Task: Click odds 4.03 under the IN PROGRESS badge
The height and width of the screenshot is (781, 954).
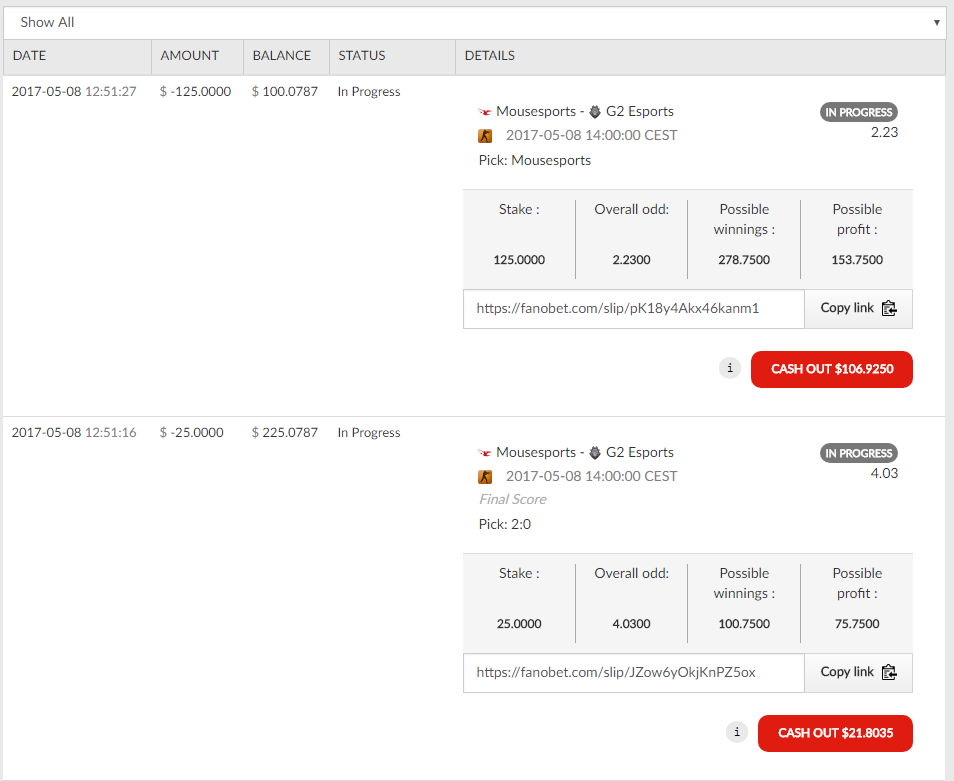Action: click(x=884, y=473)
